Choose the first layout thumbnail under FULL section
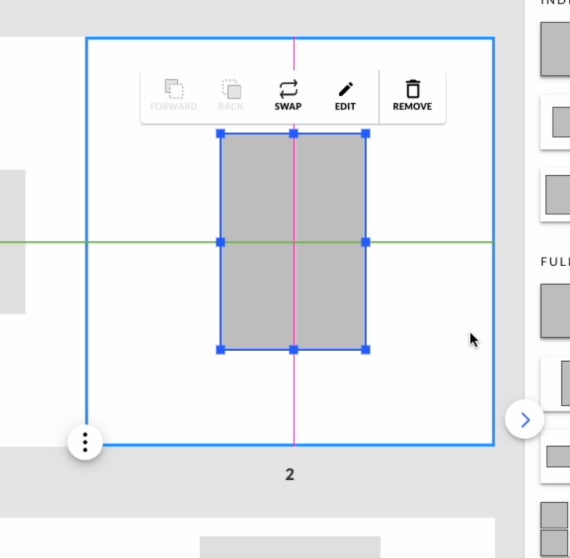Viewport: 570px width, 558px height. (x=555, y=311)
